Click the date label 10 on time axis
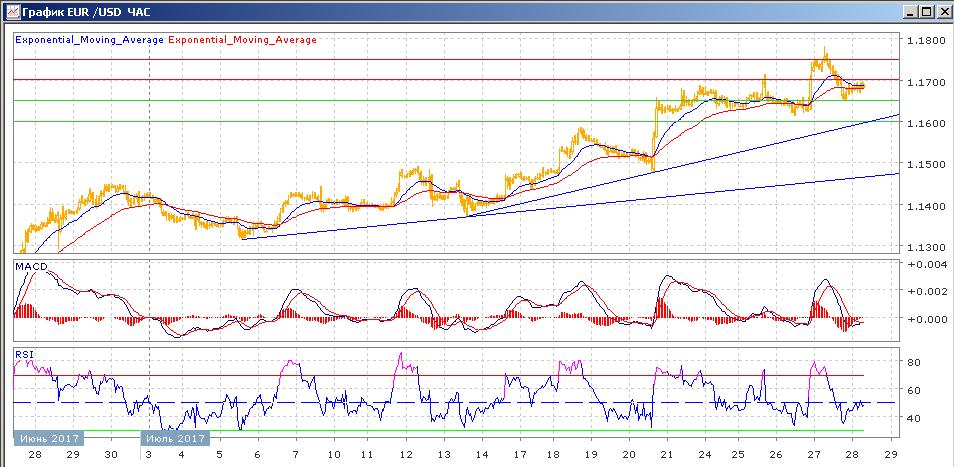This screenshot has height=467, width=954. (x=333, y=455)
